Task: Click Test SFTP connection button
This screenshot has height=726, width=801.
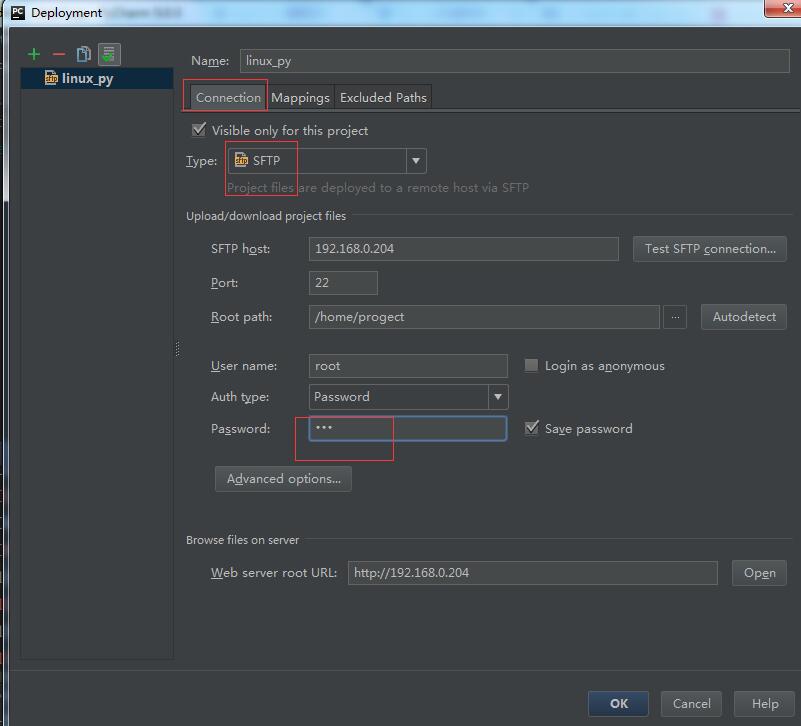Action: (x=709, y=249)
